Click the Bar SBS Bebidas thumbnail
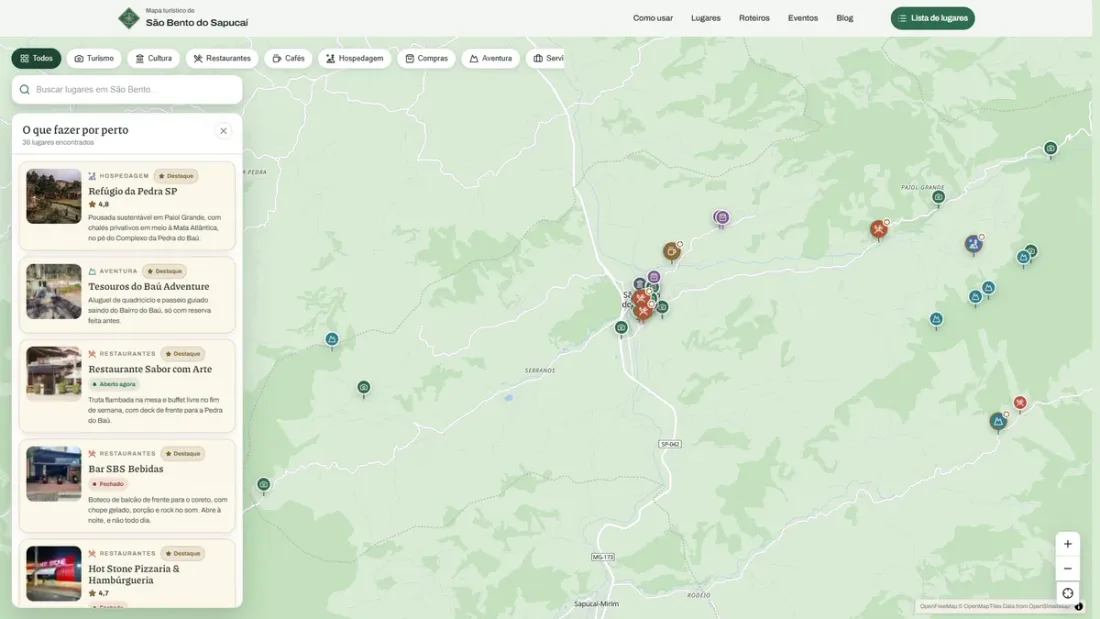Viewport: 1100px width, 619px height. (54, 474)
